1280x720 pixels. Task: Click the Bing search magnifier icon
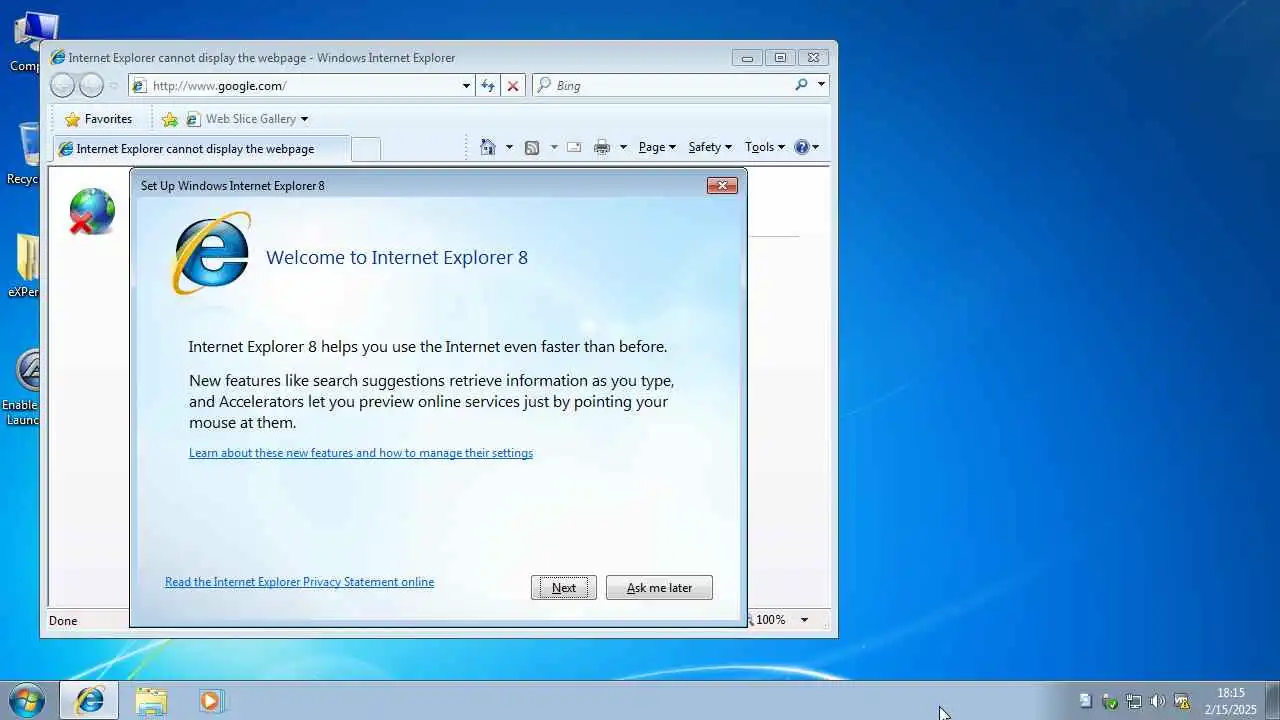point(801,85)
